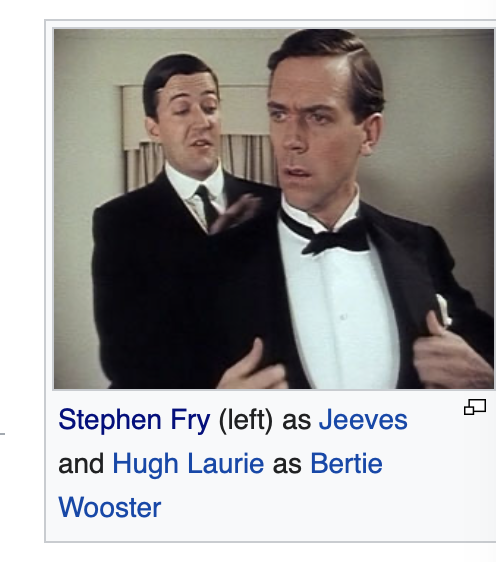The width and height of the screenshot is (496, 562).
Task: Click the word Wooster on the last line
Action: coord(110,508)
